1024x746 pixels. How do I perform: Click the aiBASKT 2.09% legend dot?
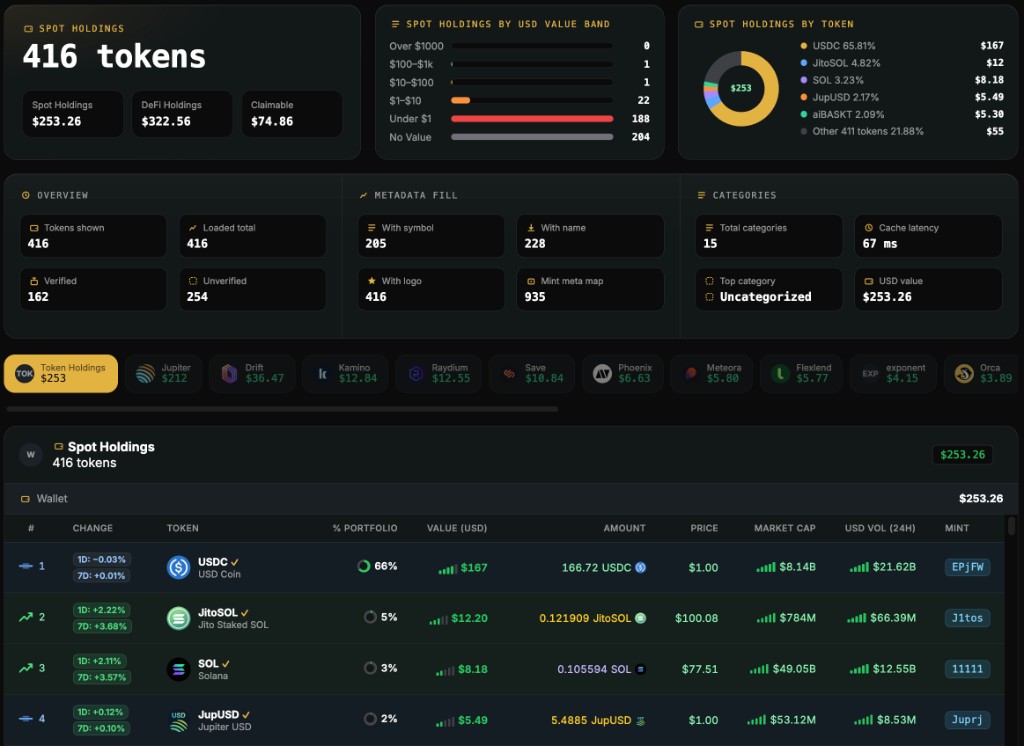click(x=804, y=114)
